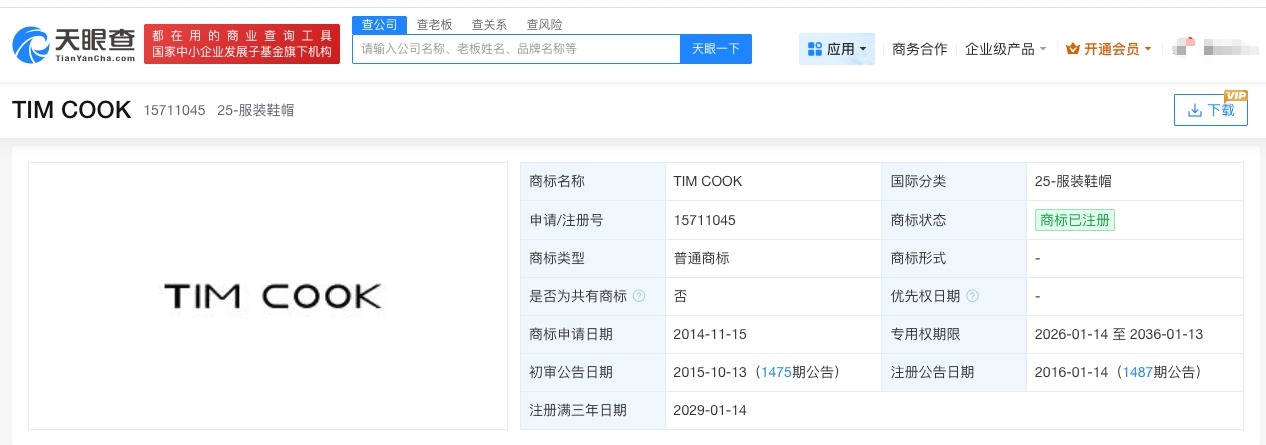Click the date 2029-01-14
The image size is (1266, 445).
[x=710, y=410]
